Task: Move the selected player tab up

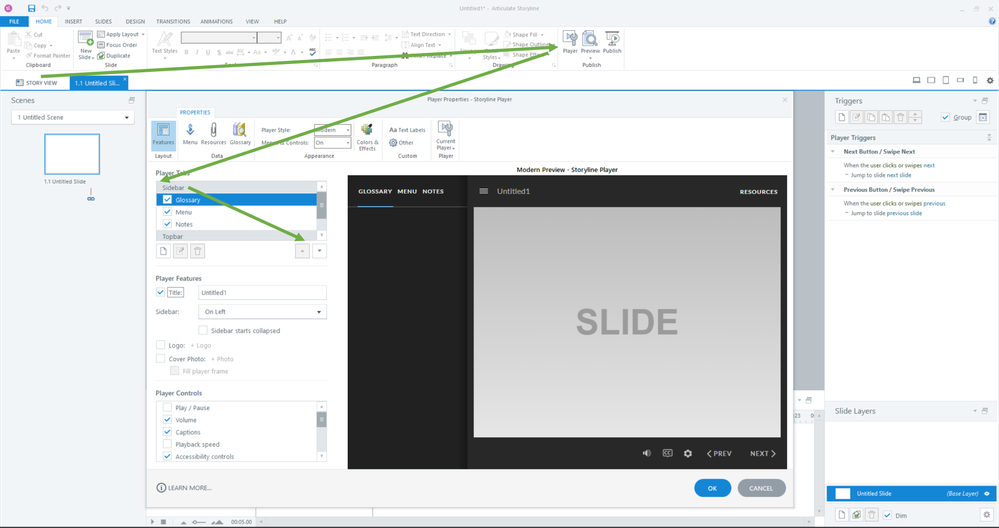Action: click(303, 251)
